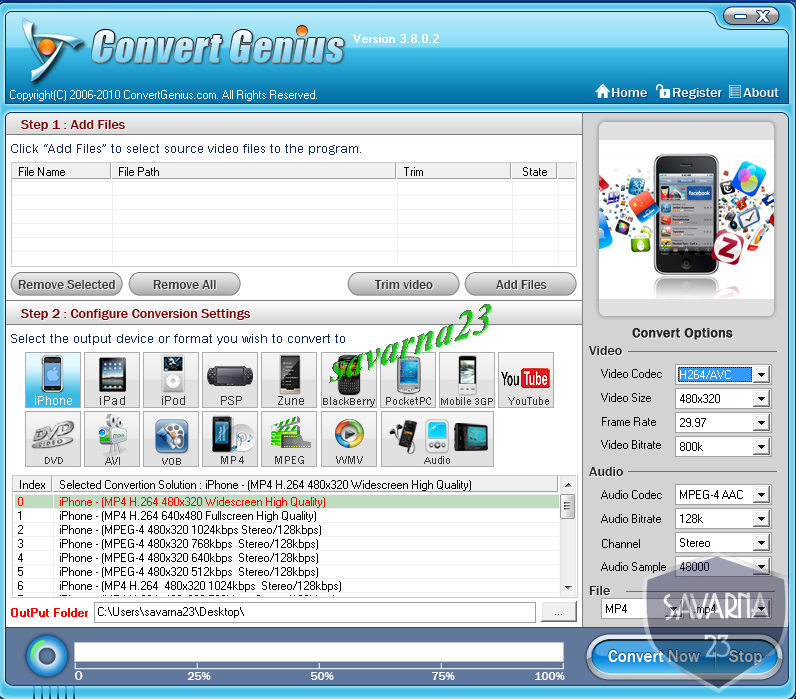This screenshot has height=699, width=796.
Task: Choose the MPEG format icon
Action: (x=289, y=439)
